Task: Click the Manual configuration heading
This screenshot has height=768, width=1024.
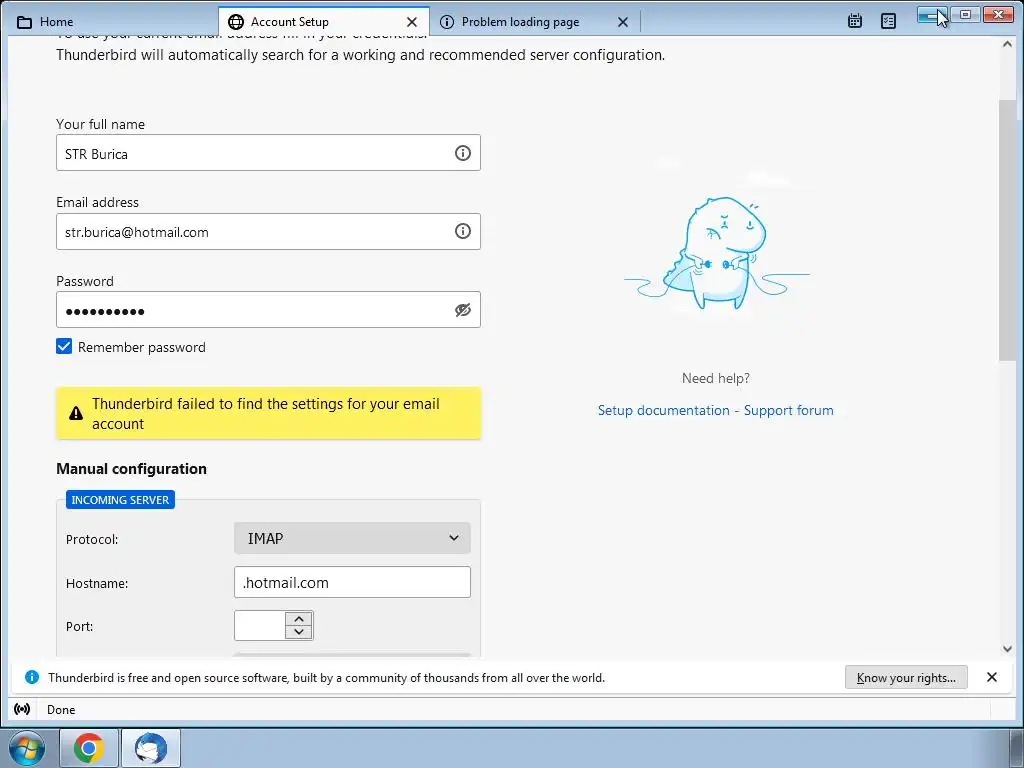Action: pos(131,468)
